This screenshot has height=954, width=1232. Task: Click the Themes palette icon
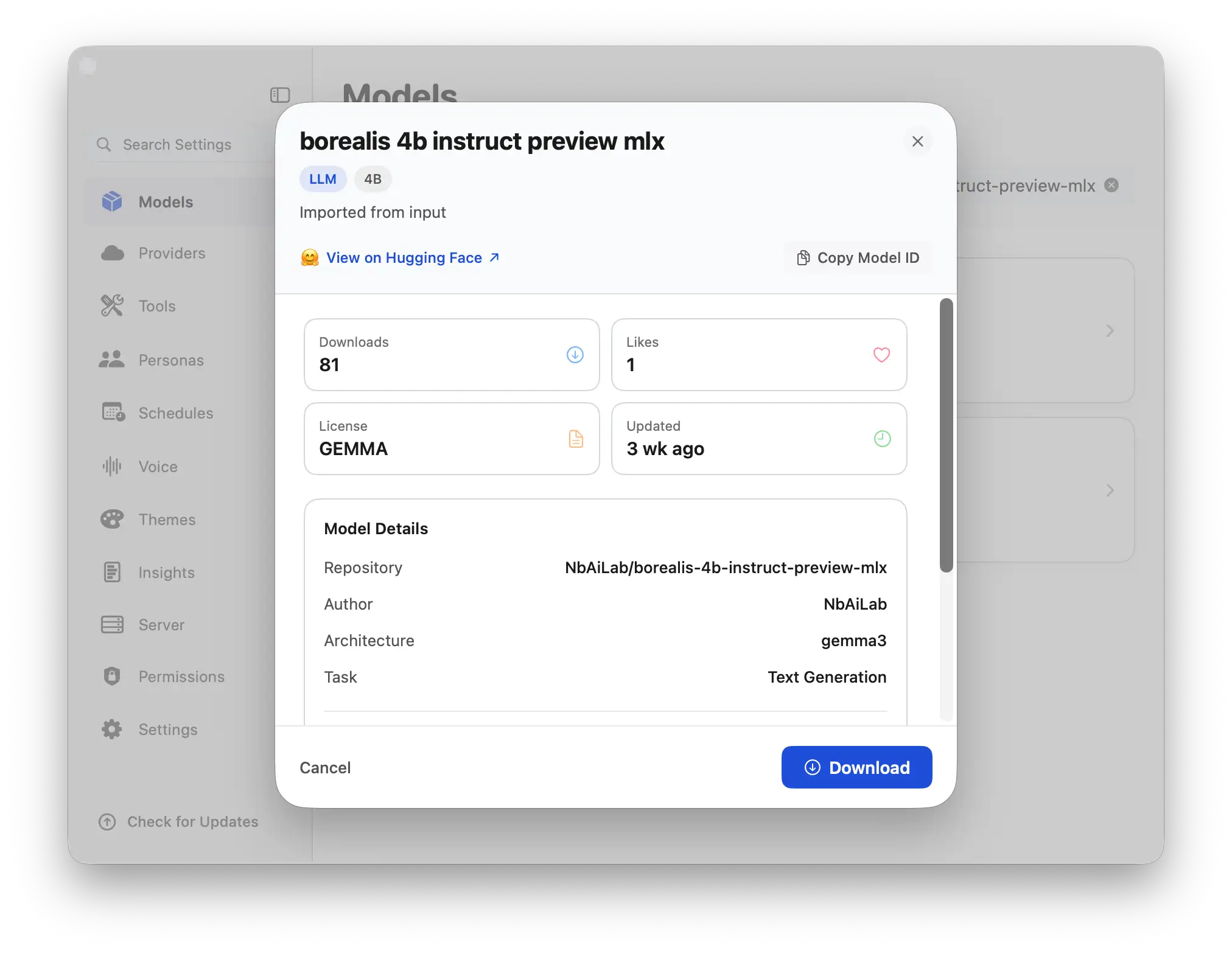point(112,519)
